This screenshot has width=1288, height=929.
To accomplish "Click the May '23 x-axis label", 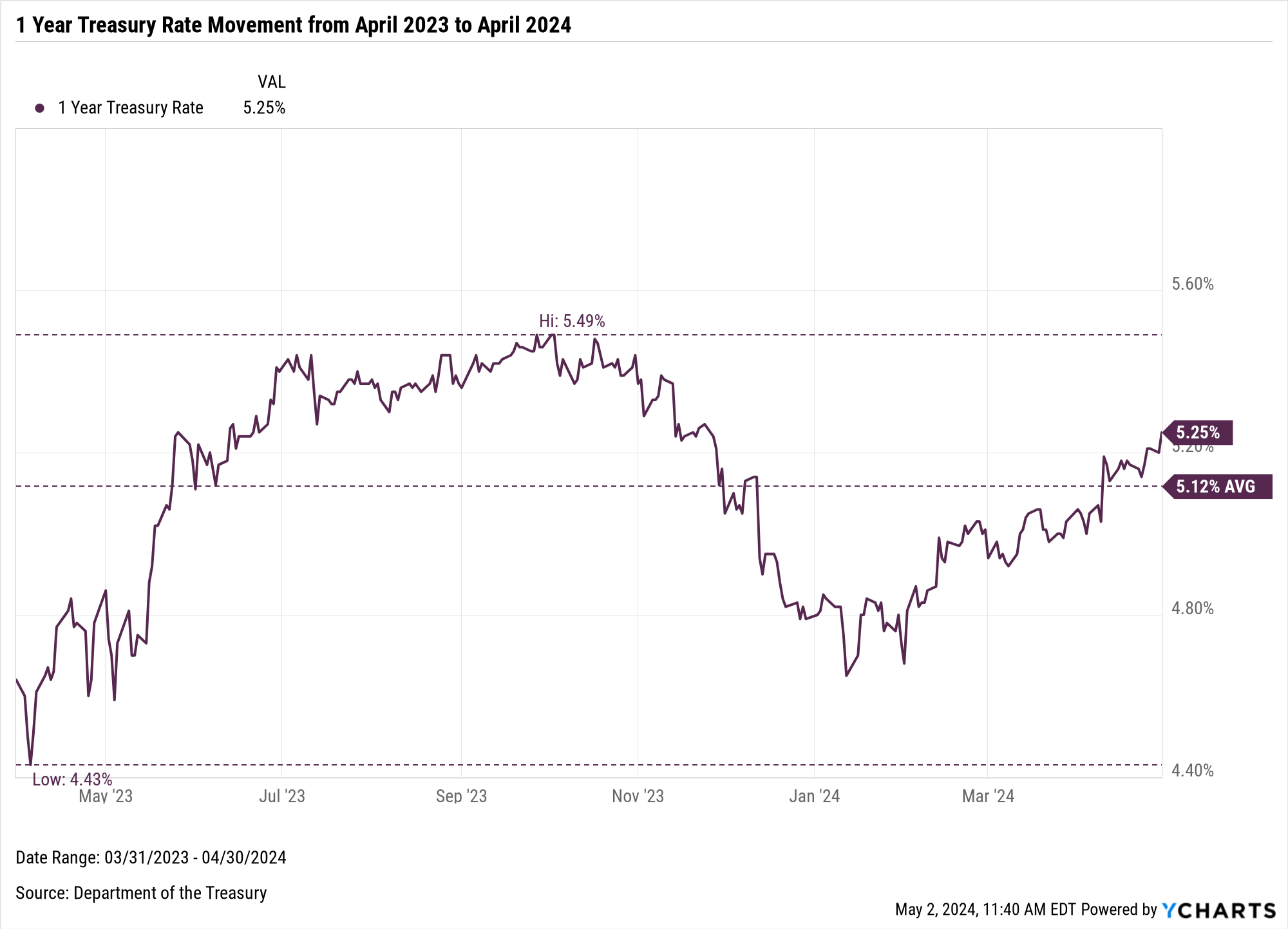I will click(x=106, y=796).
